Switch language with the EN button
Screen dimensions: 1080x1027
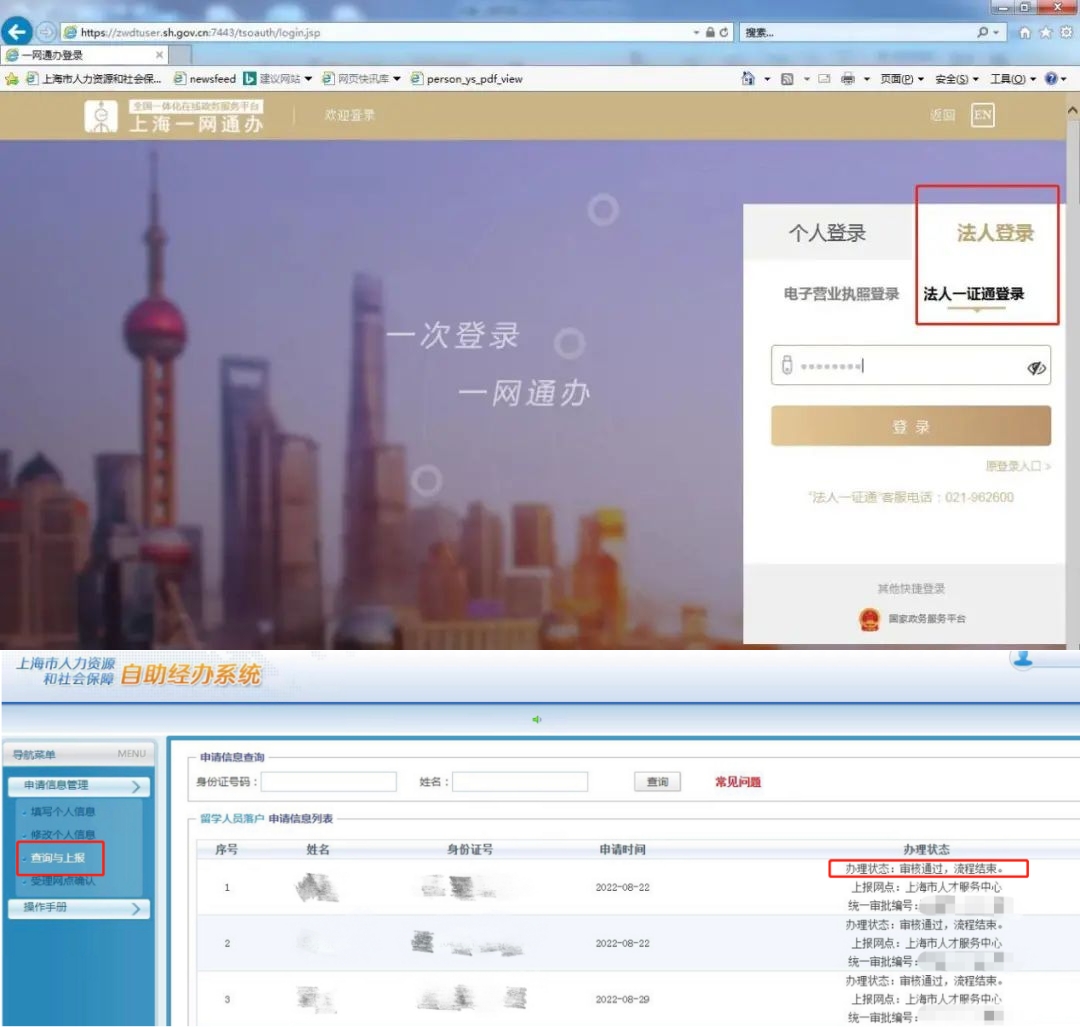(x=982, y=114)
